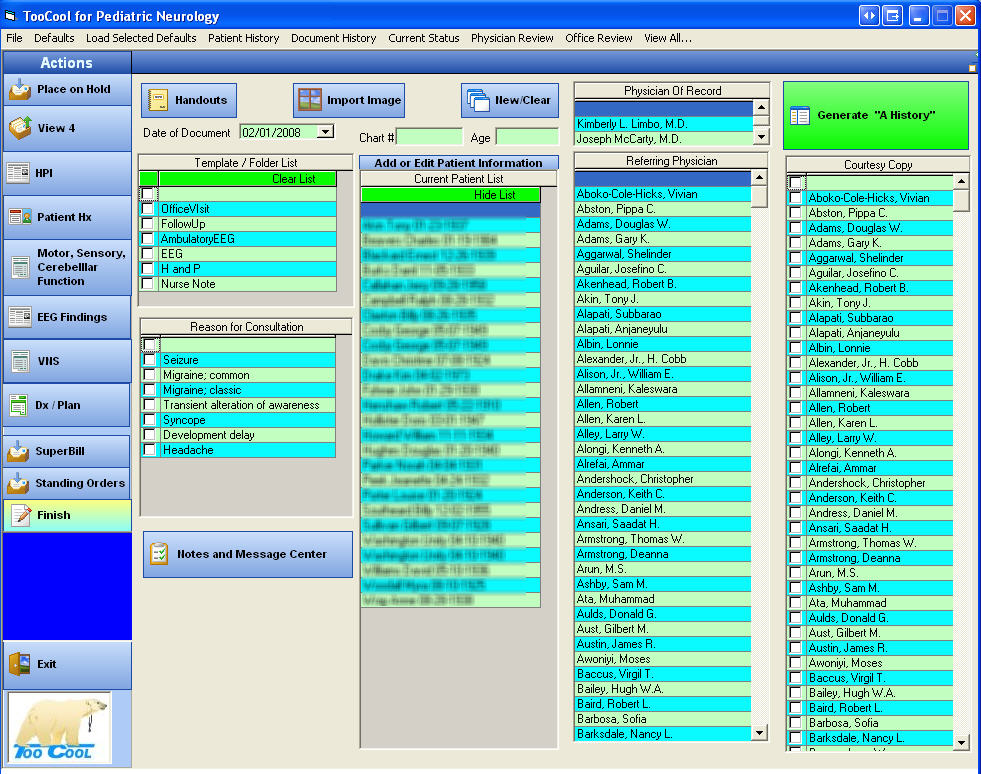
Task: Check Courtesy Copy box for Albin, Lonnie
Action: pos(795,348)
